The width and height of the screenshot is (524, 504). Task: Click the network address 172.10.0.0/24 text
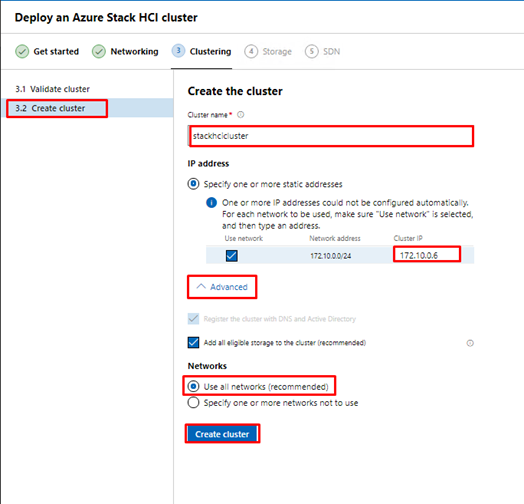pos(331,256)
